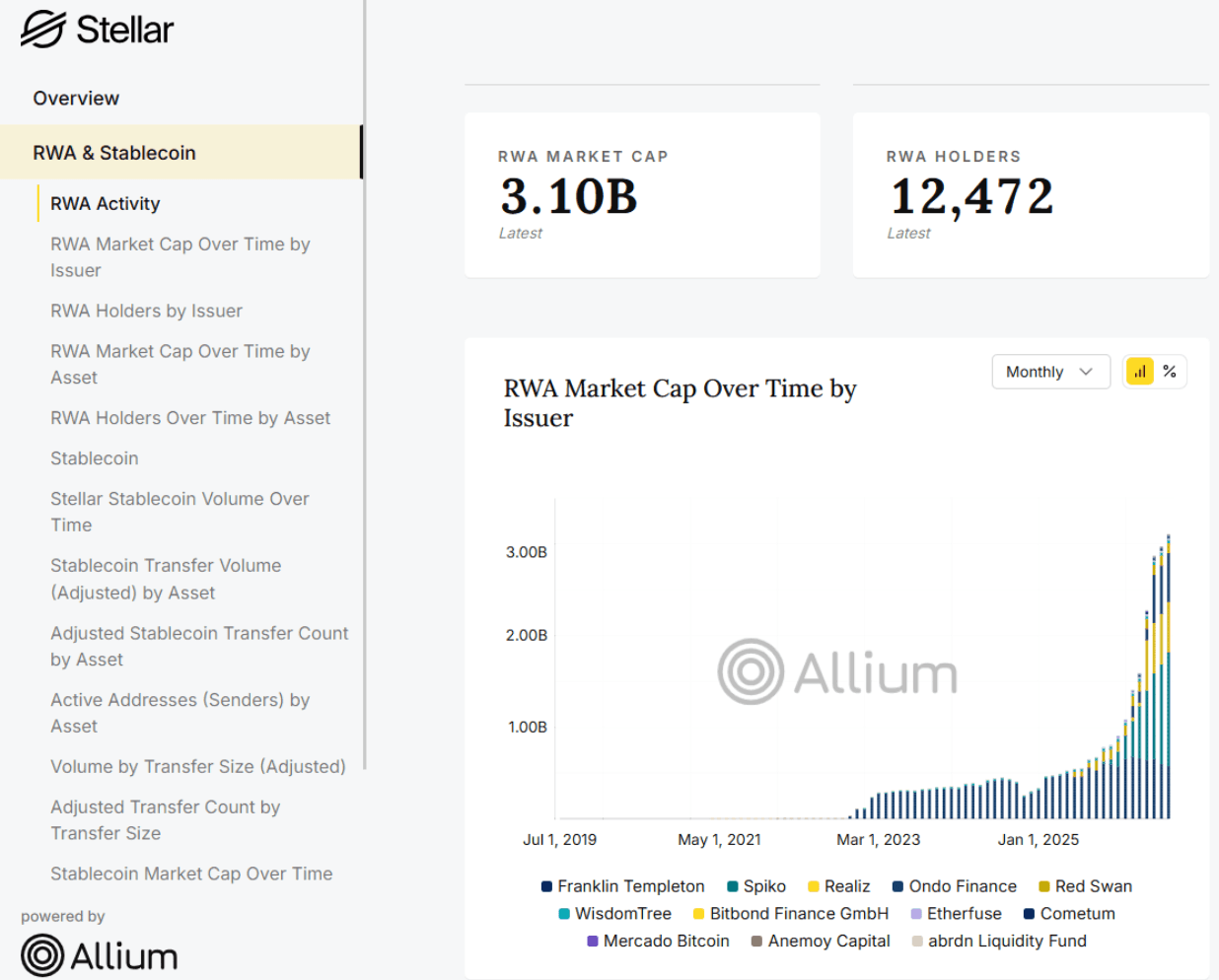1219x980 pixels.
Task: Toggle Realiz legend swatch
Action: [x=814, y=886]
